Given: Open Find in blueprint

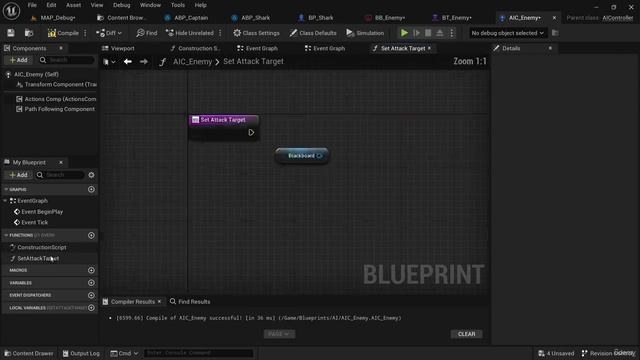Looking at the screenshot, I should (x=147, y=33).
